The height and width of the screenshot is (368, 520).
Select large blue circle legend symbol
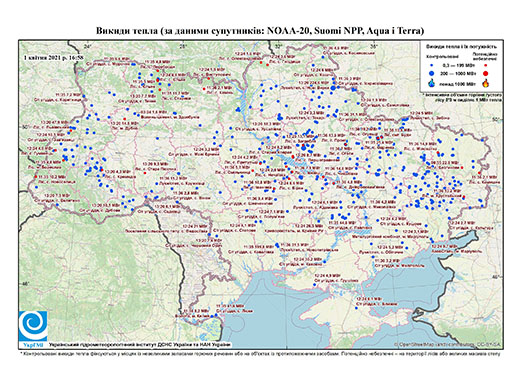(431, 73)
